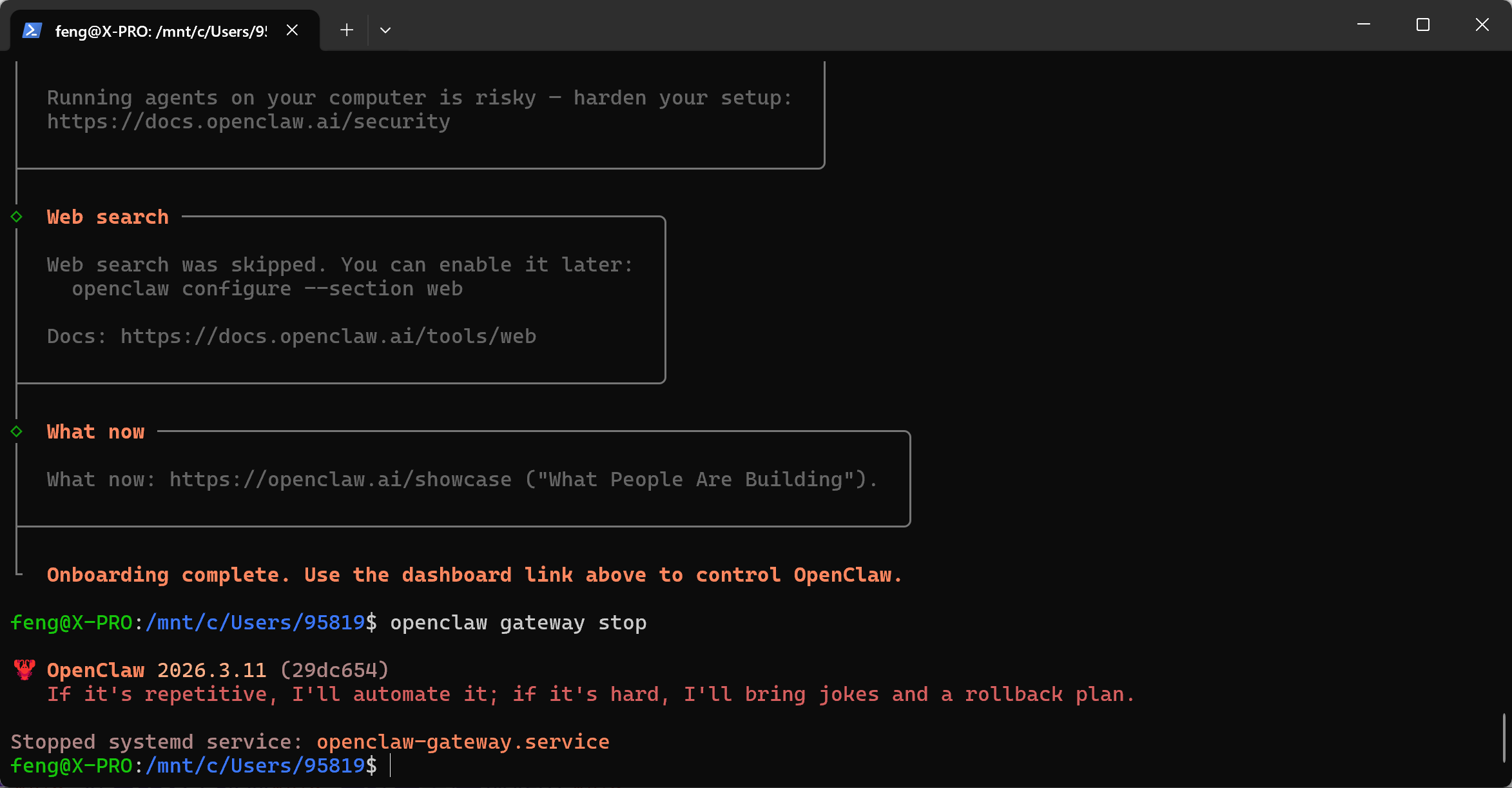Open the docs.openclaw.ai/security link
This screenshot has width=1512, height=788.
(x=248, y=122)
